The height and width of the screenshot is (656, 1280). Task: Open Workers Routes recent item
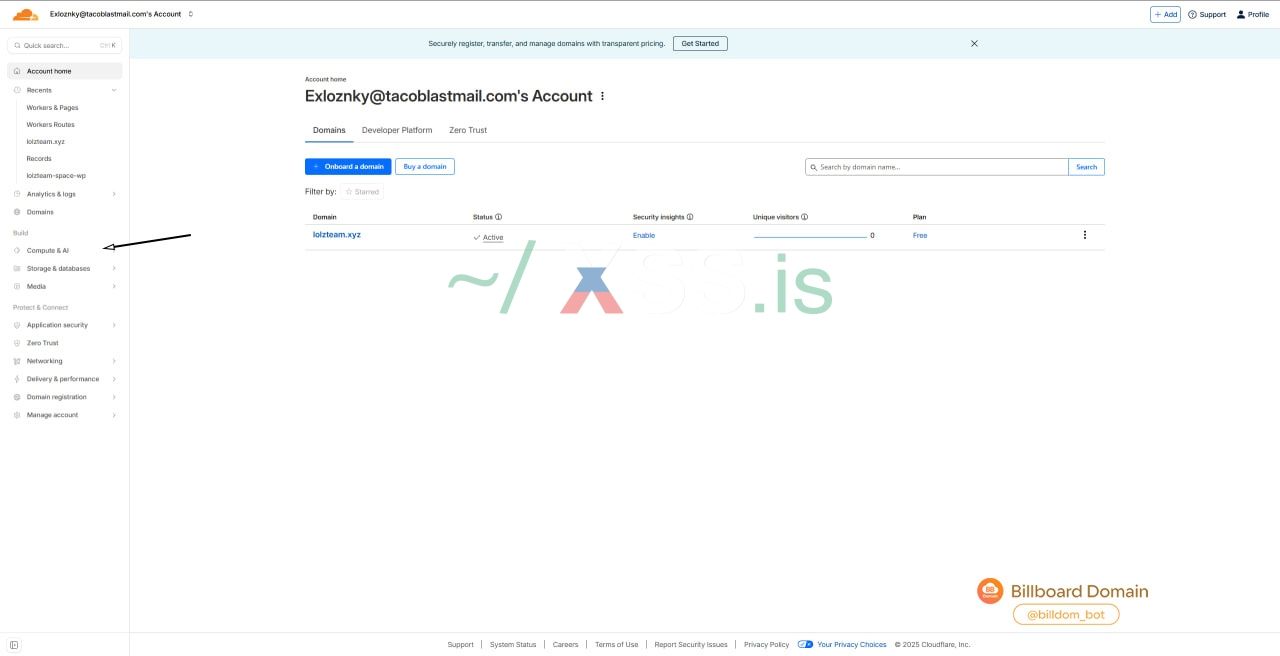(50, 124)
